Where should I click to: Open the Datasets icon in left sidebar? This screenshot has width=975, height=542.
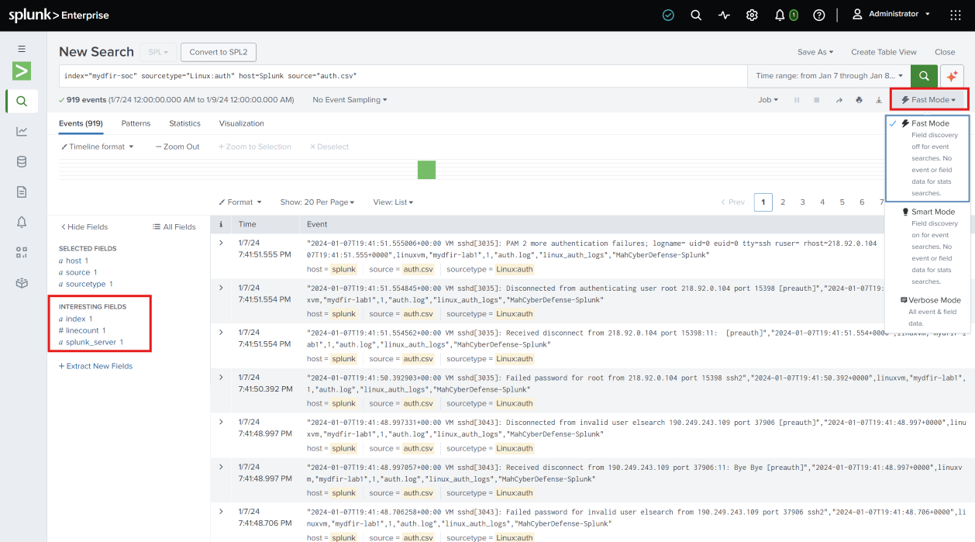[22, 162]
